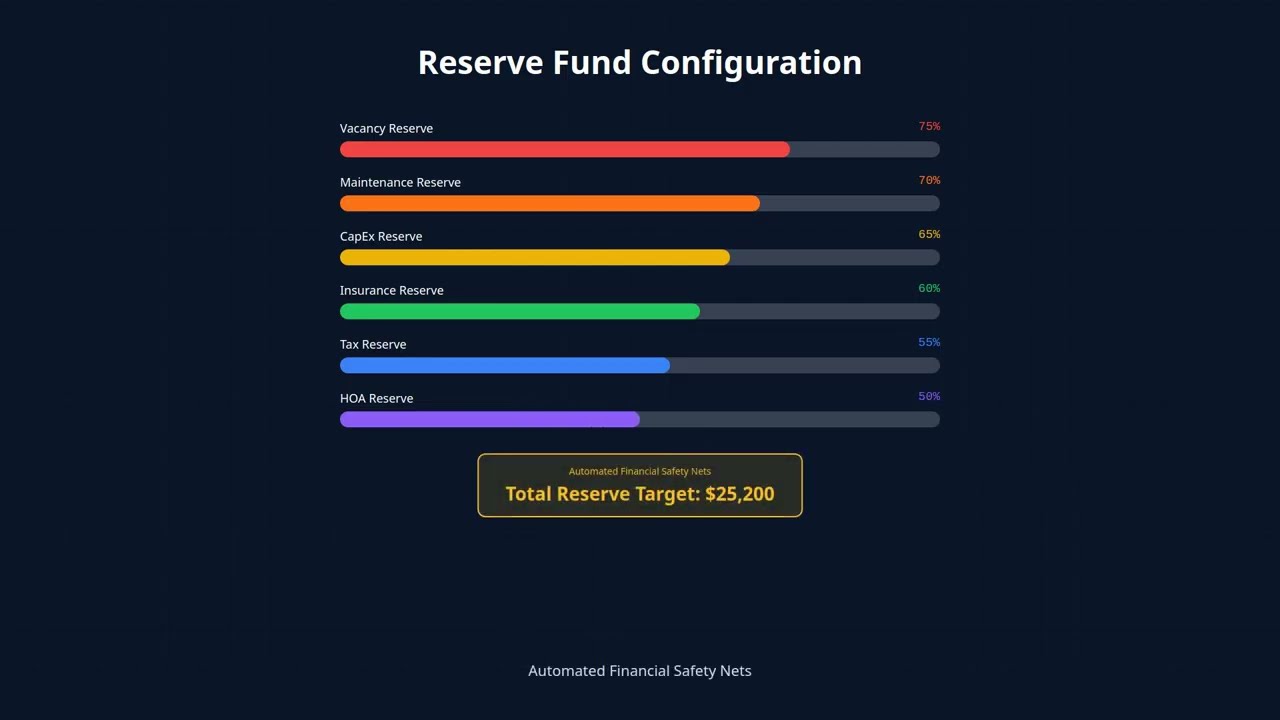Click the Tax Reserve label
The image size is (1280, 720).
point(373,345)
